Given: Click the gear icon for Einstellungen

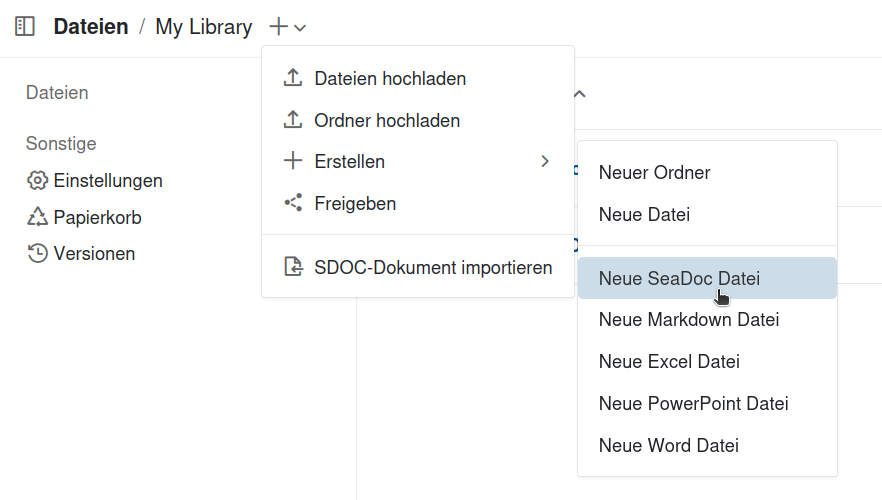Looking at the screenshot, I should (x=38, y=181).
